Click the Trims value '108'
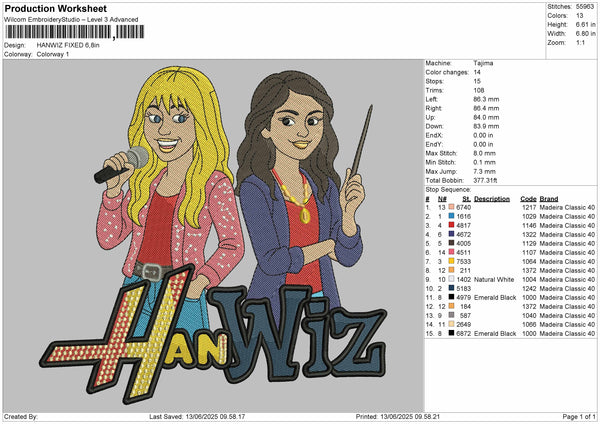The width and height of the screenshot is (600, 424). click(479, 90)
